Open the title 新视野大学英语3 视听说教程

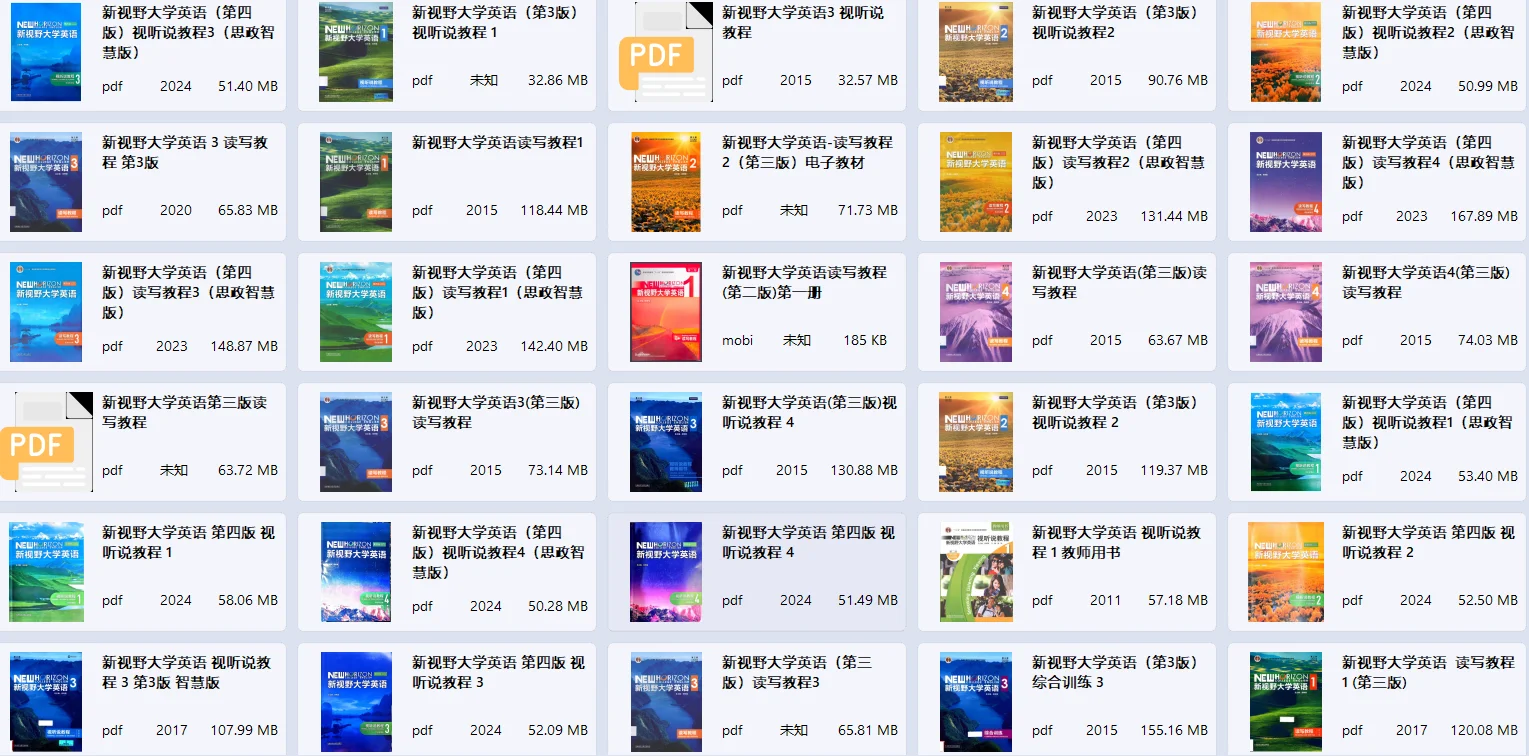pos(803,22)
